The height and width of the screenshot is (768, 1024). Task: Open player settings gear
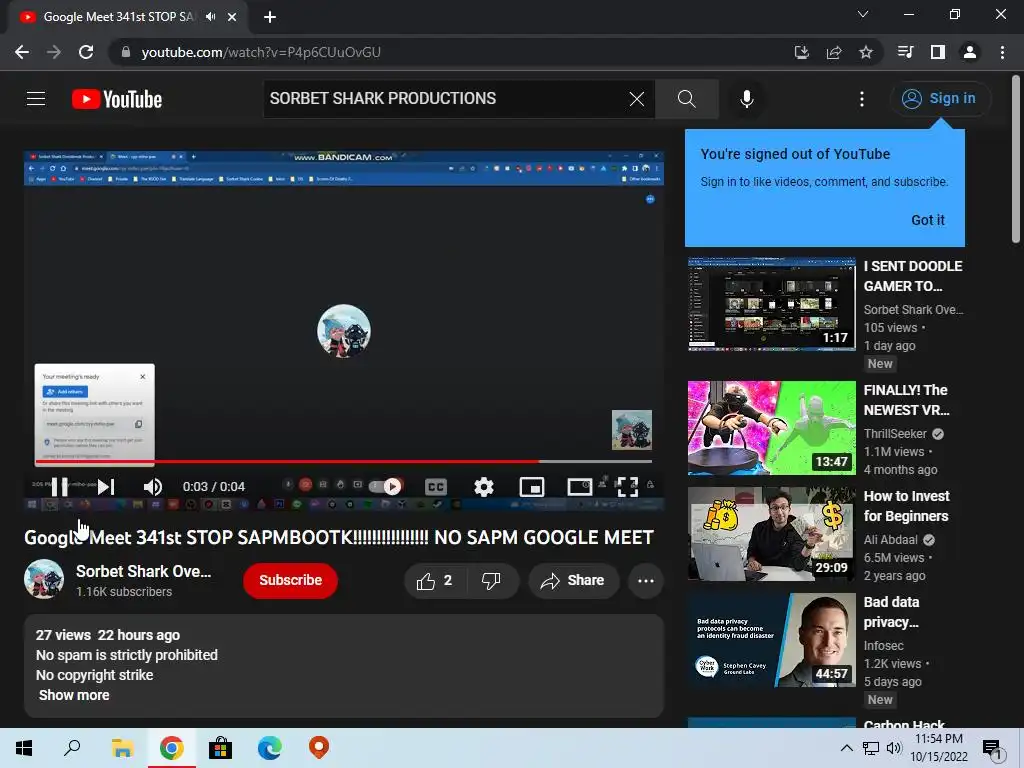click(484, 487)
